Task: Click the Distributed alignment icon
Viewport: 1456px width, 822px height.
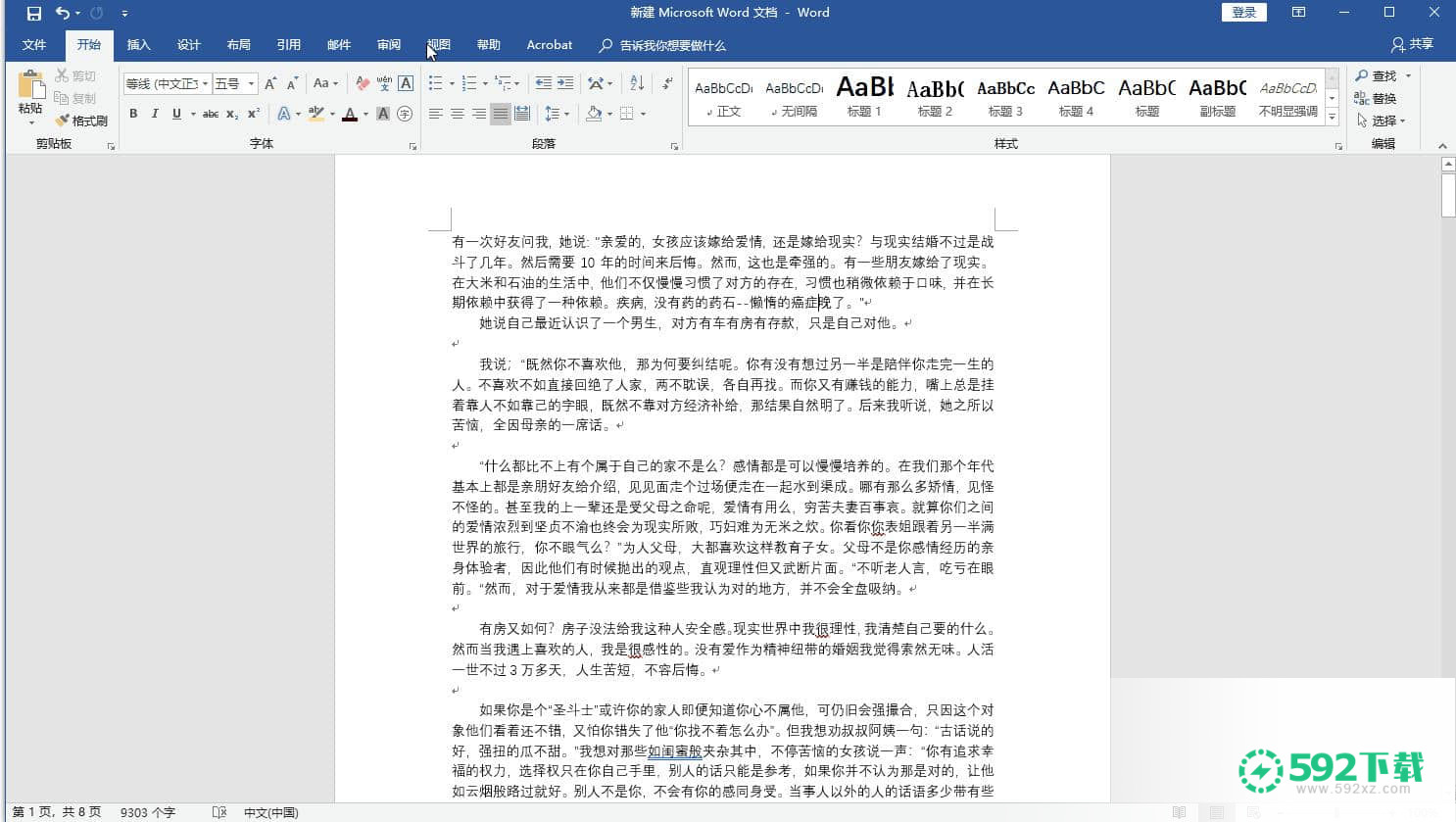Action: [522, 114]
